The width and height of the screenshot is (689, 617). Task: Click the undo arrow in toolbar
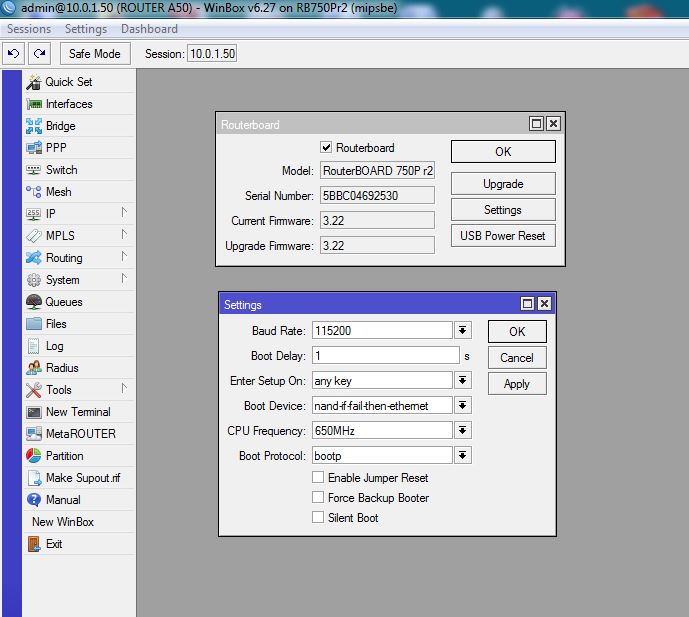[13, 54]
